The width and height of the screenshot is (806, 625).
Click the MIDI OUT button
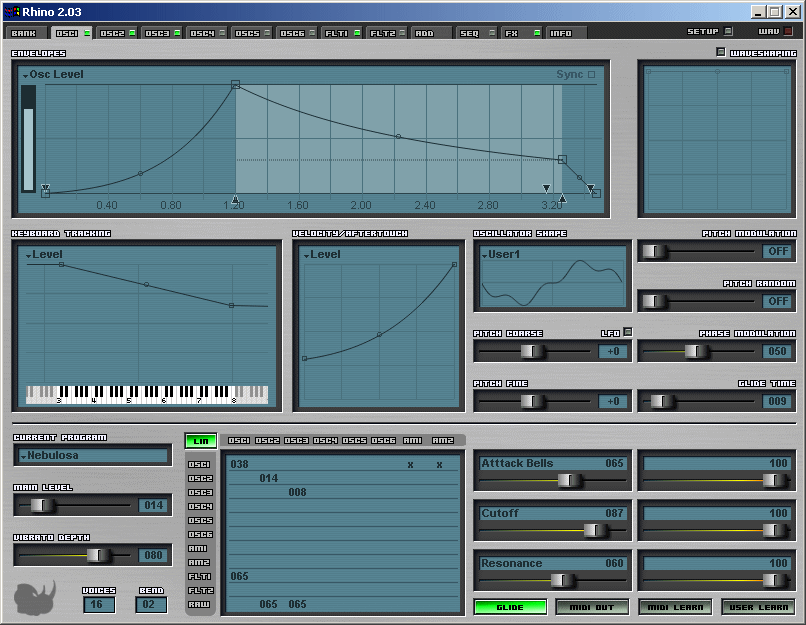pyautogui.click(x=592, y=607)
